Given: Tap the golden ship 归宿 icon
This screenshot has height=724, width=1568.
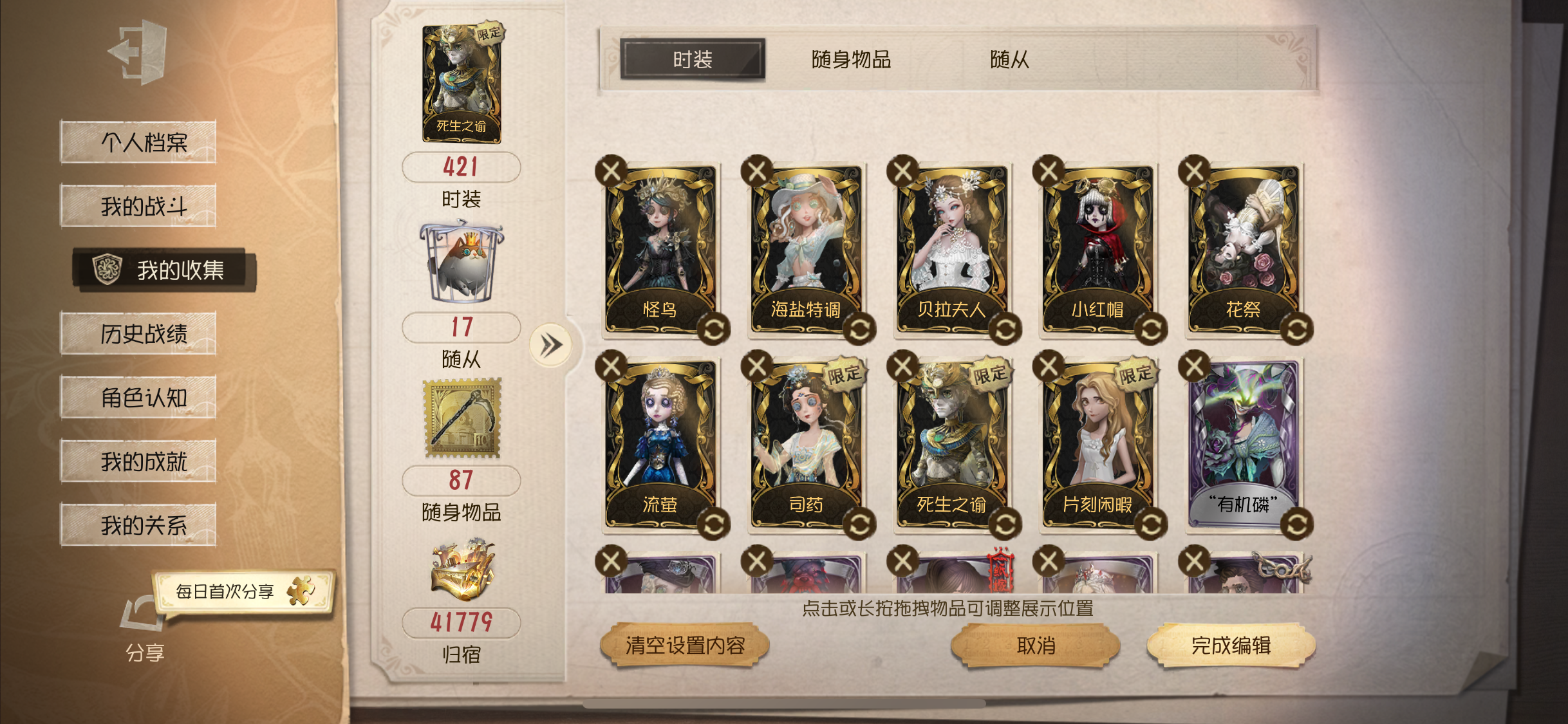Looking at the screenshot, I should click(462, 569).
